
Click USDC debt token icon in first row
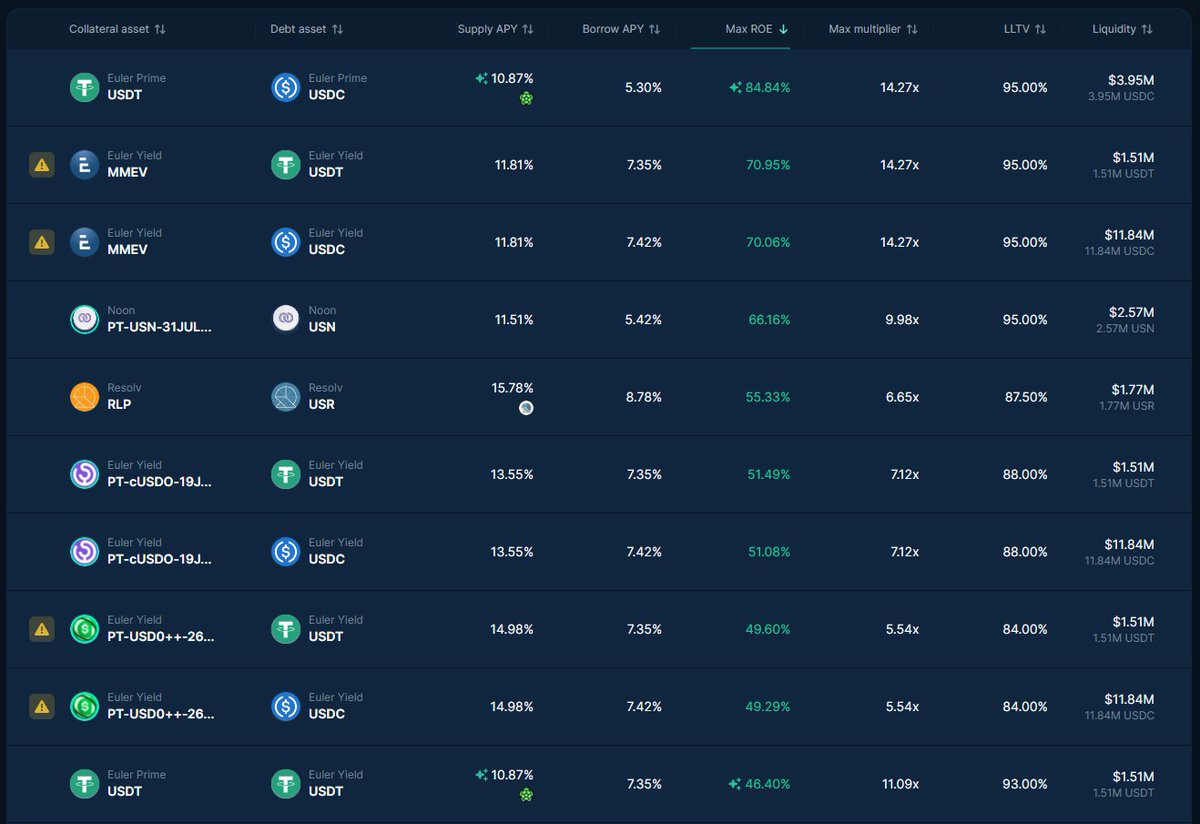click(286, 87)
